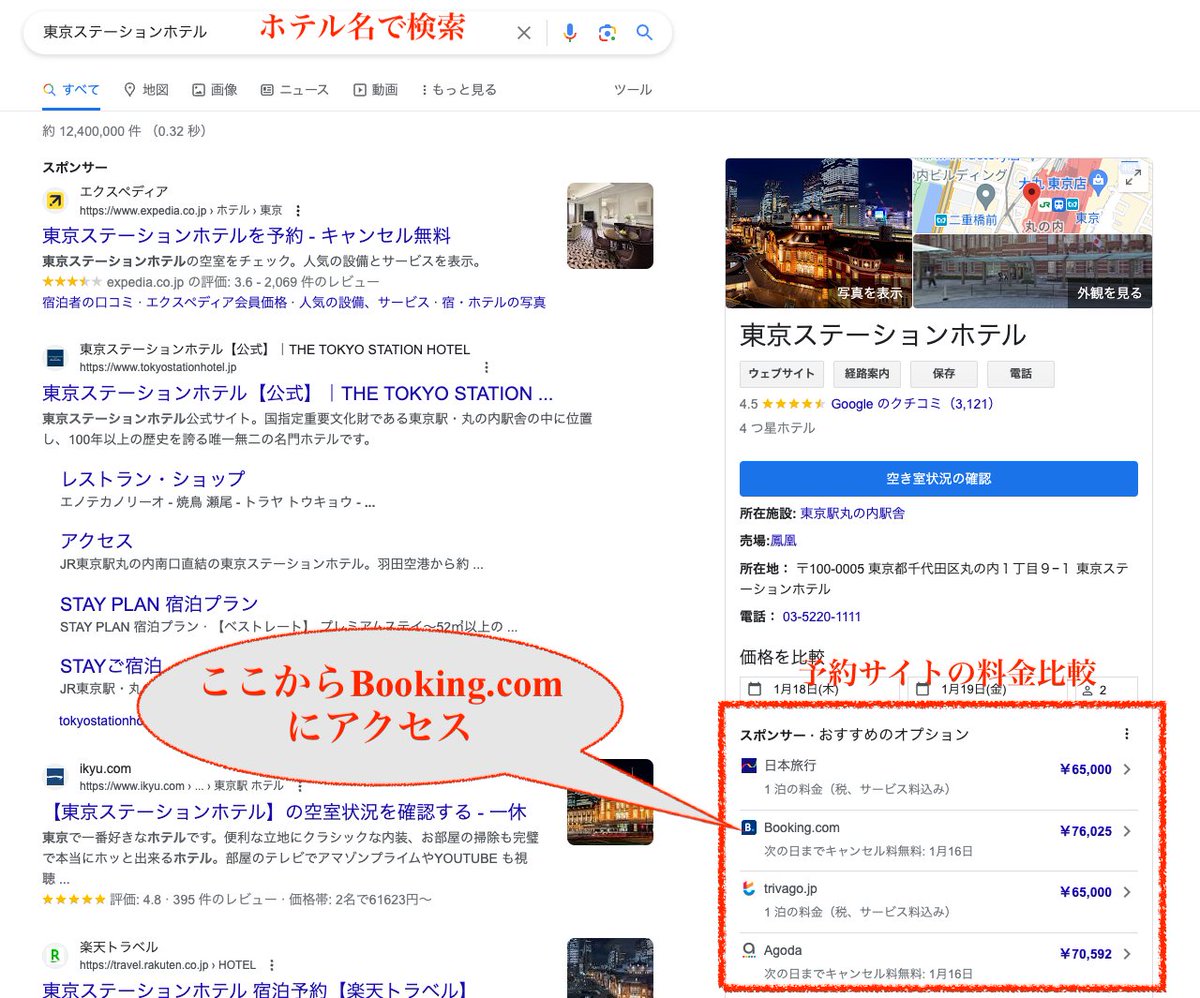Click the ウェブサイト button
1200x998 pixels.
[782, 374]
